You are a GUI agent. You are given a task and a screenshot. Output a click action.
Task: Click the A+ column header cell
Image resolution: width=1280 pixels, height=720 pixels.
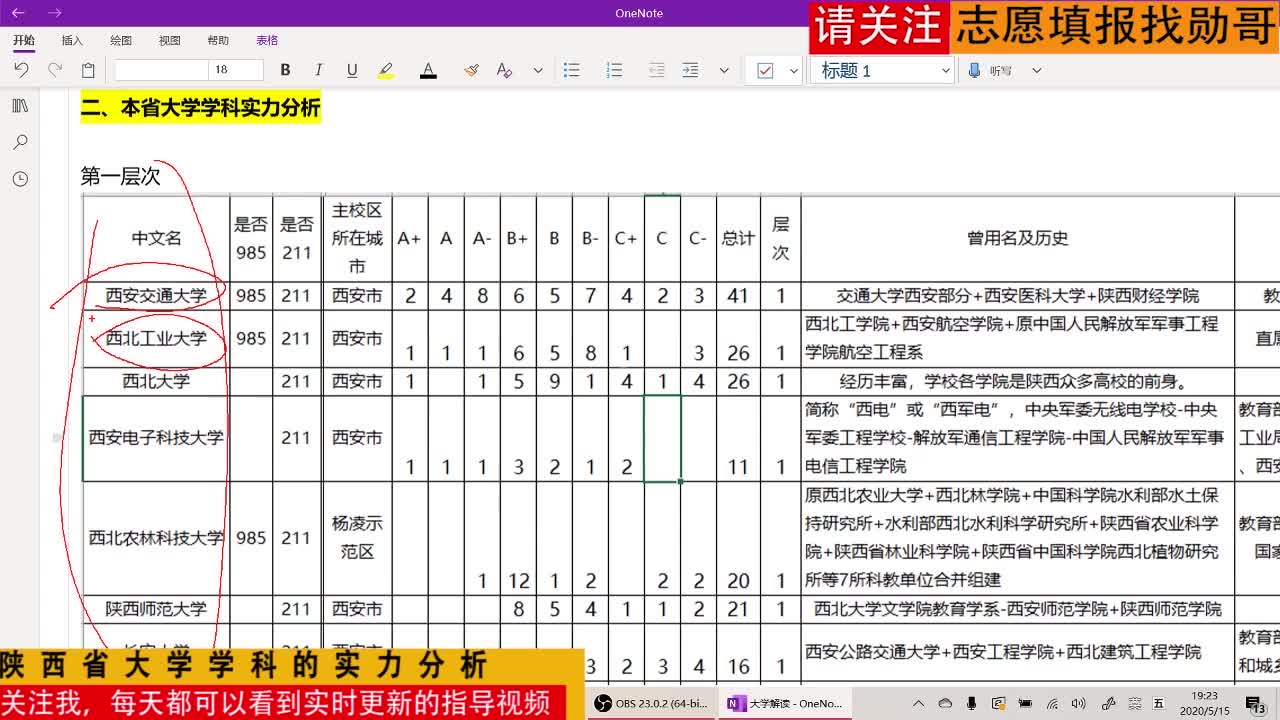(409, 238)
